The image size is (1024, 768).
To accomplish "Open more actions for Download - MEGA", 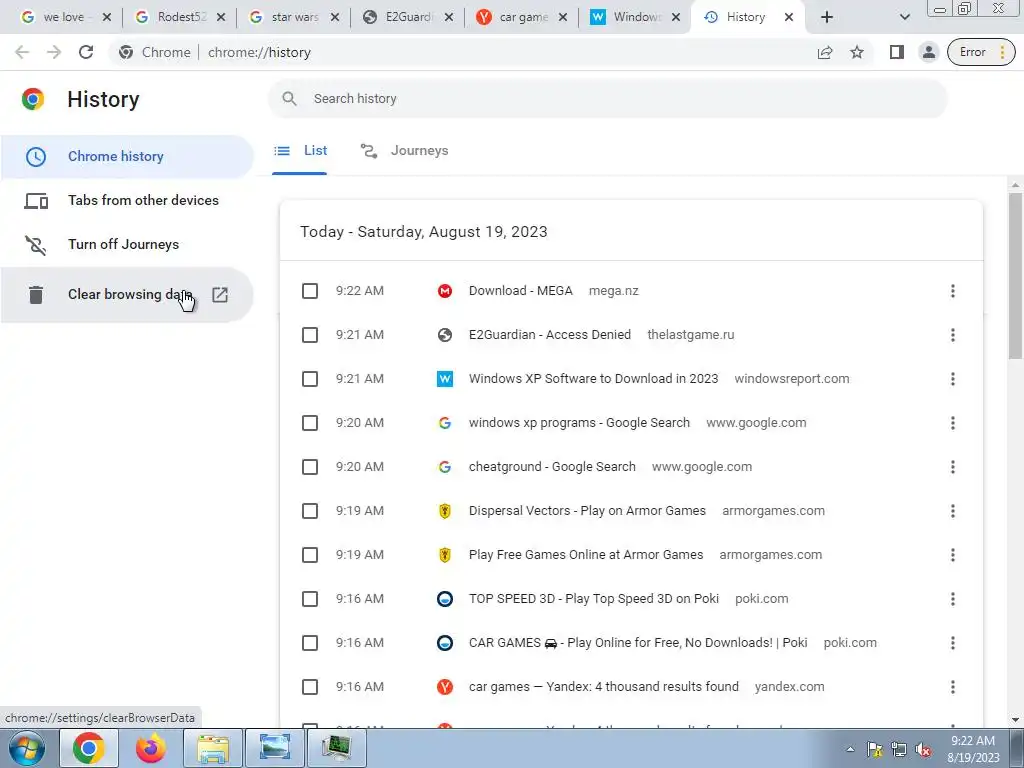I will pos(953,291).
